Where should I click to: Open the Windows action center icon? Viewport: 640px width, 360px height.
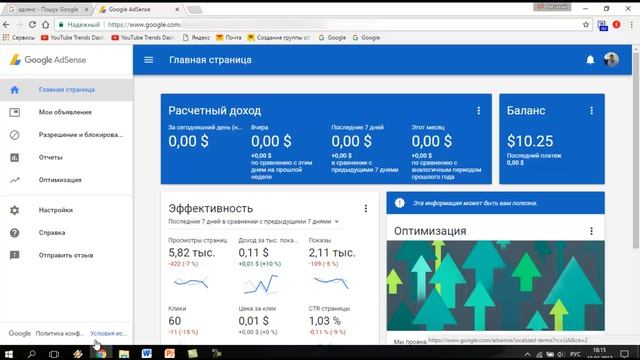tap(624, 354)
